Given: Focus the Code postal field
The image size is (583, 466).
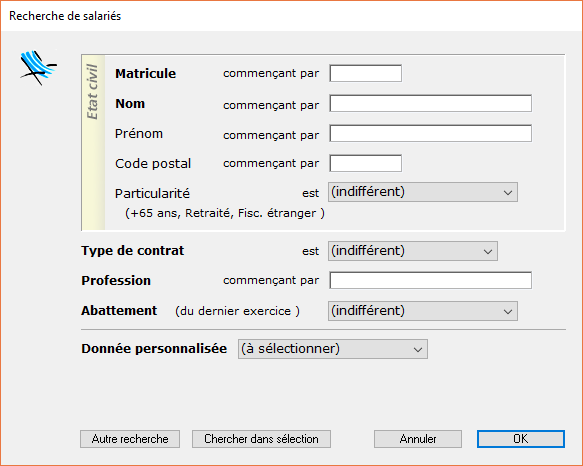Looking at the screenshot, I should 365,163.
